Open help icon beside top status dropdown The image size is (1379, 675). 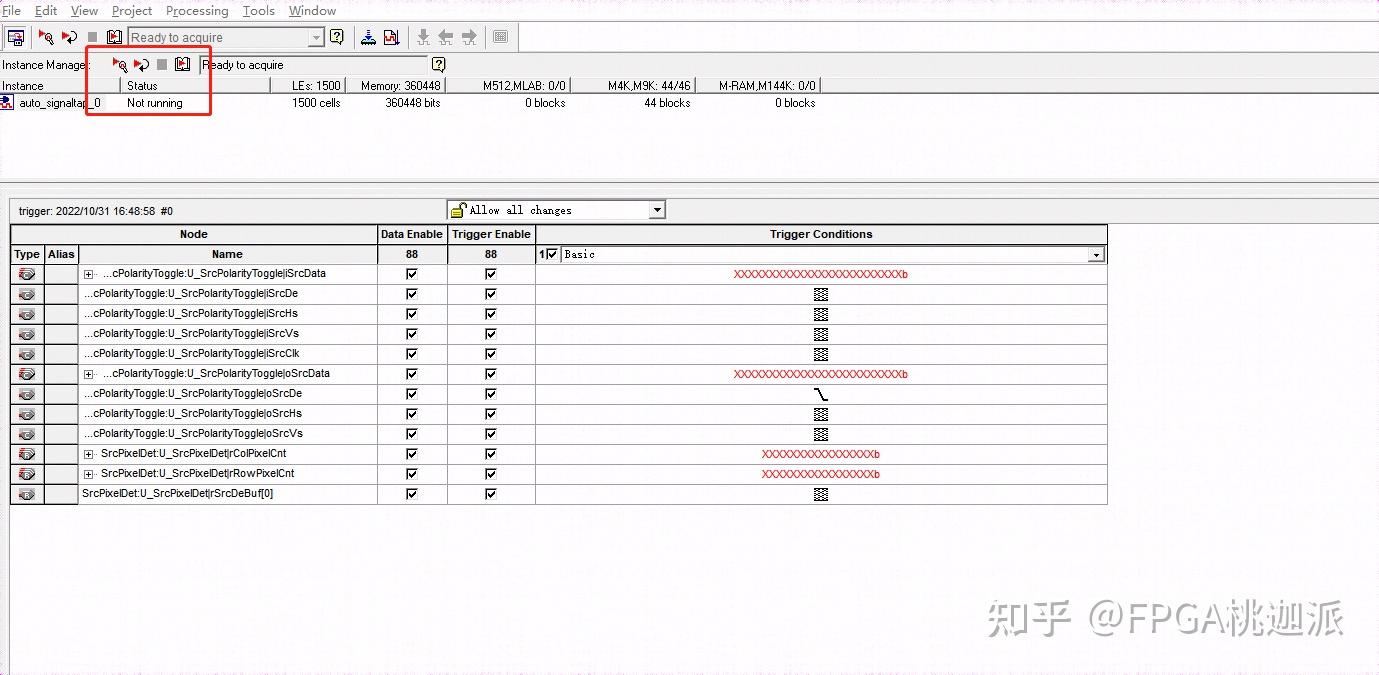337,37
